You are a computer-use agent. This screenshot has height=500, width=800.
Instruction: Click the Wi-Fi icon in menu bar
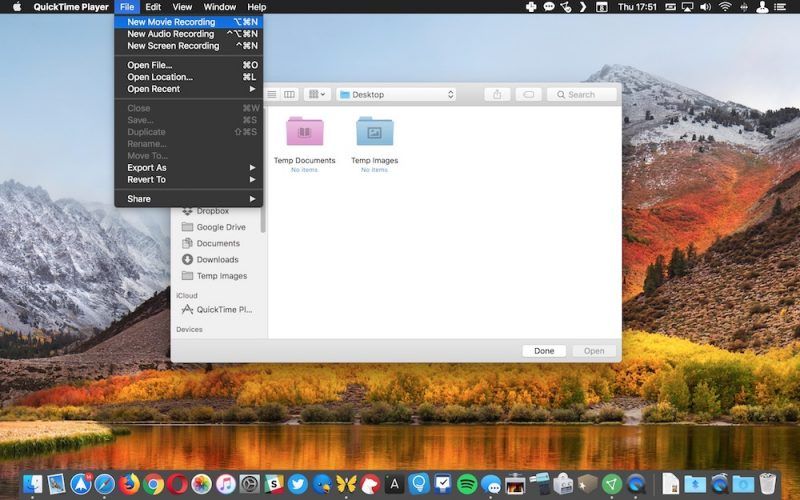(x=724, y=7)
